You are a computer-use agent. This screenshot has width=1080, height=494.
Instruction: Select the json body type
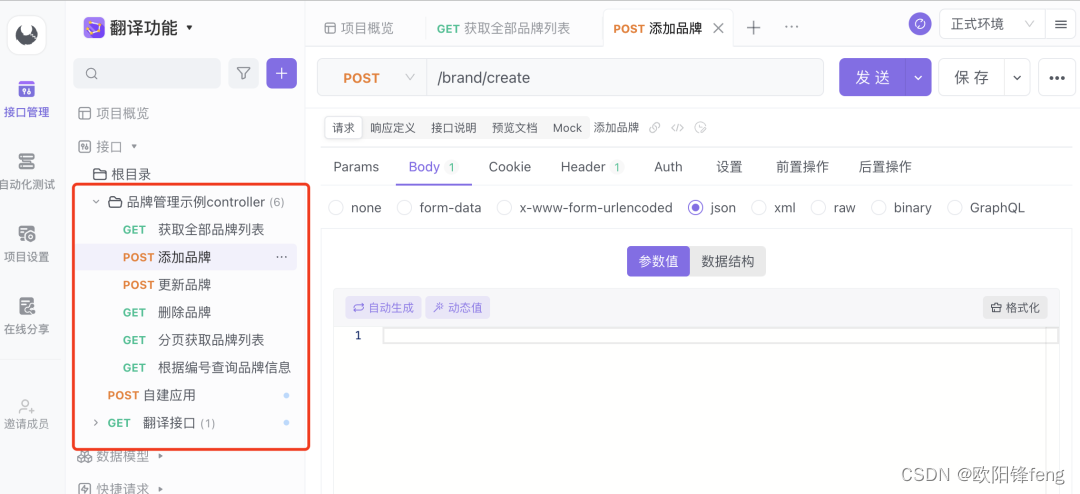(x=696, y=207)
